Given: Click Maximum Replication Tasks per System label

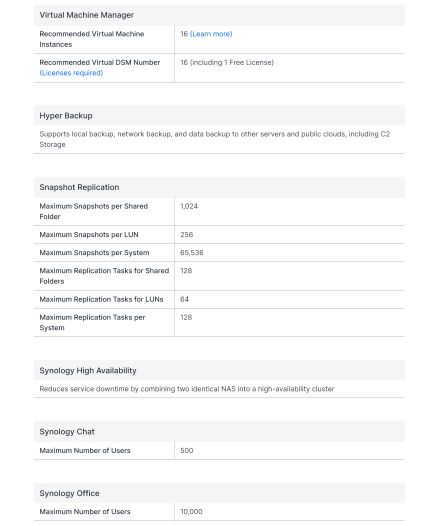Looking at the screenshot, I should coord(92,322).
